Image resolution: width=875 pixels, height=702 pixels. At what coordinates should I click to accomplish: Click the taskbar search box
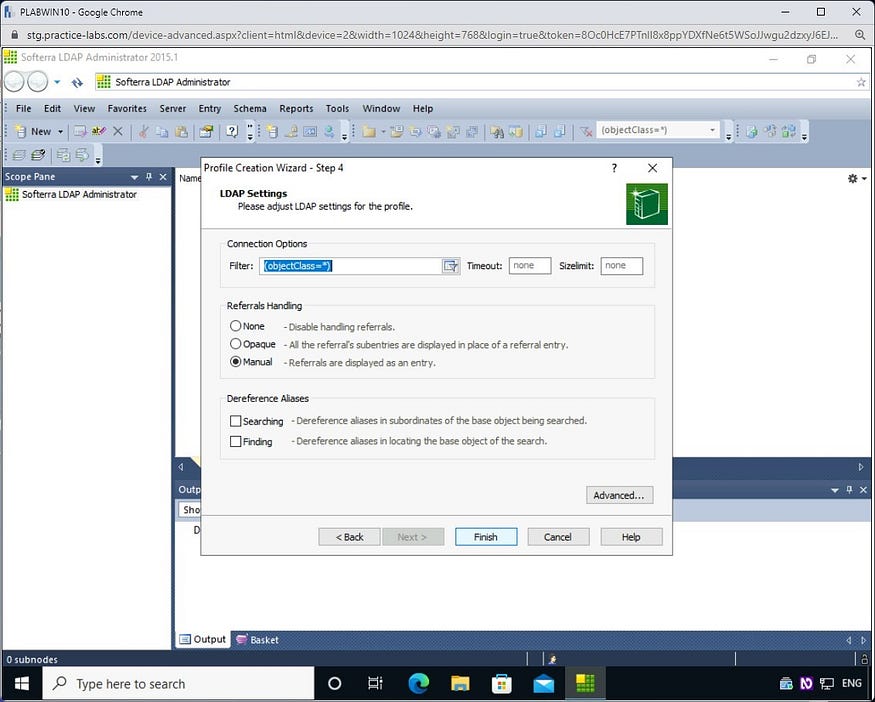tap(179, 684)
